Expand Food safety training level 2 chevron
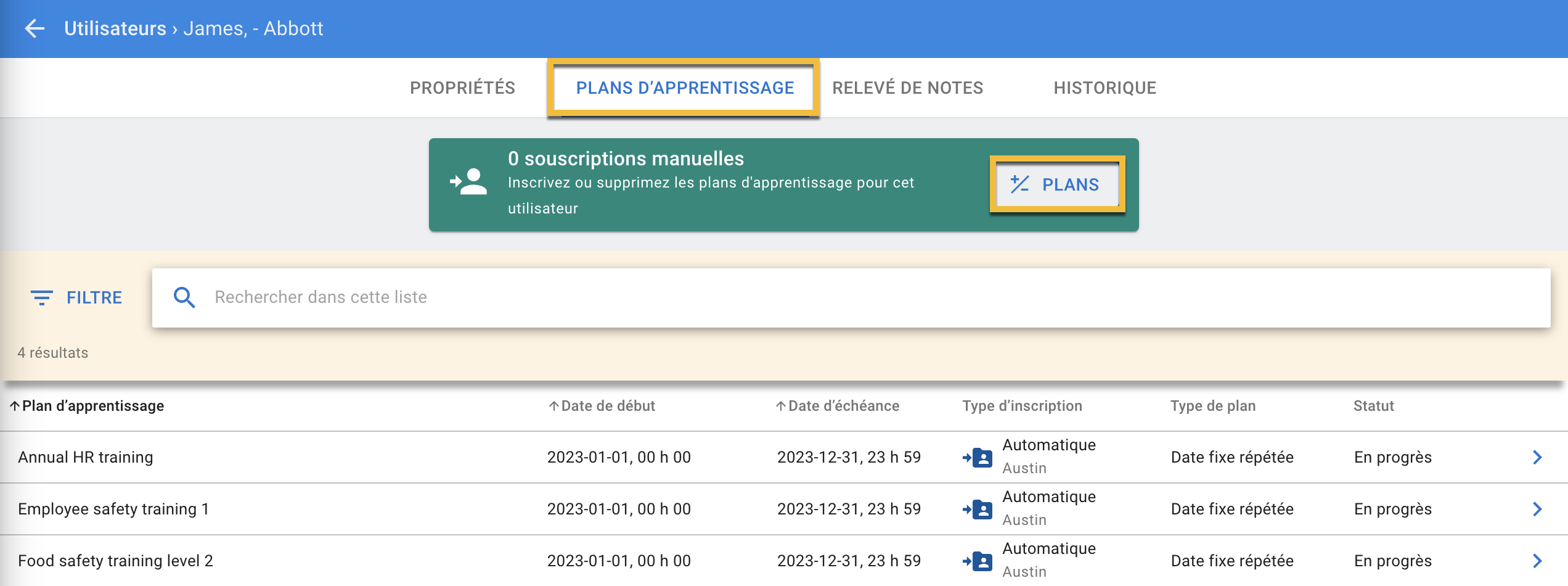Image resolution: width=1568 pixels, height=586 pixels. pos(1537,561)
